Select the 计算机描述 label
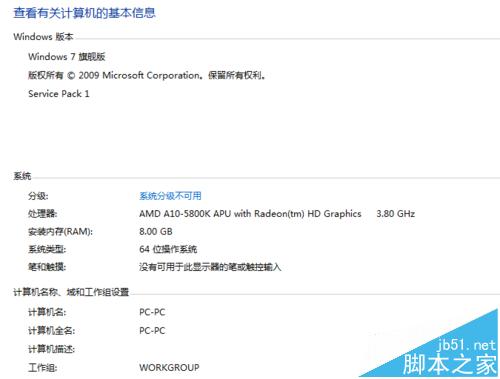The width and height of the screenshot is (500, 379). (52, 349)
